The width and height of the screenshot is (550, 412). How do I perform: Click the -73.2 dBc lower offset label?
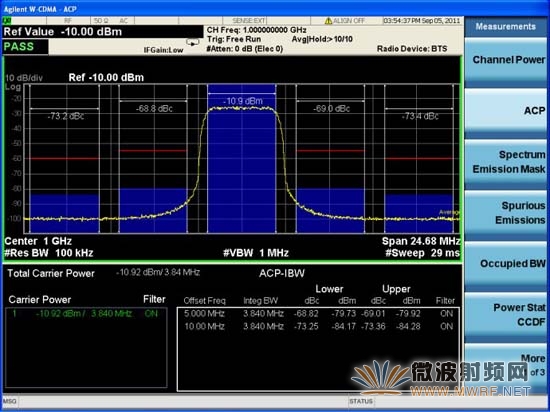click(x=66, y=116)
